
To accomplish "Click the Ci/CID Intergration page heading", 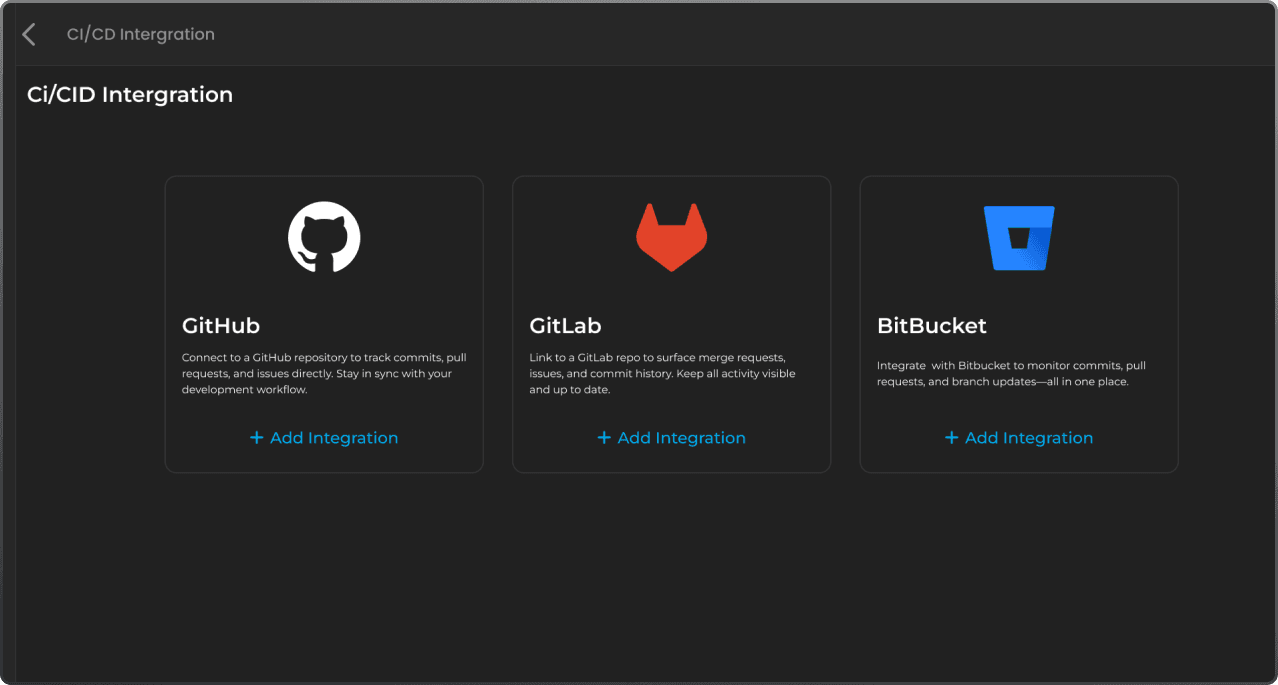I will tap(129, 93).
